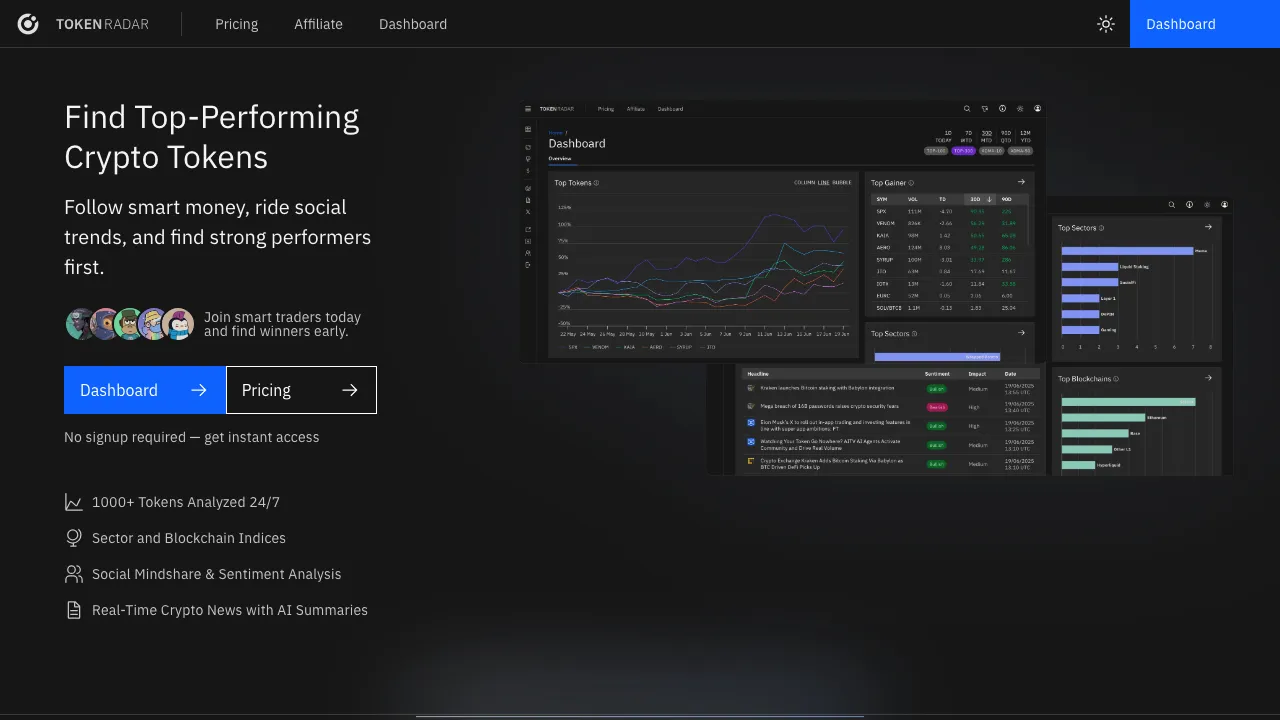Screen dimensions: 1280x720
Task: Switch the Top Tokens chart to COLUMN view
Action: [x=805, y=183]
